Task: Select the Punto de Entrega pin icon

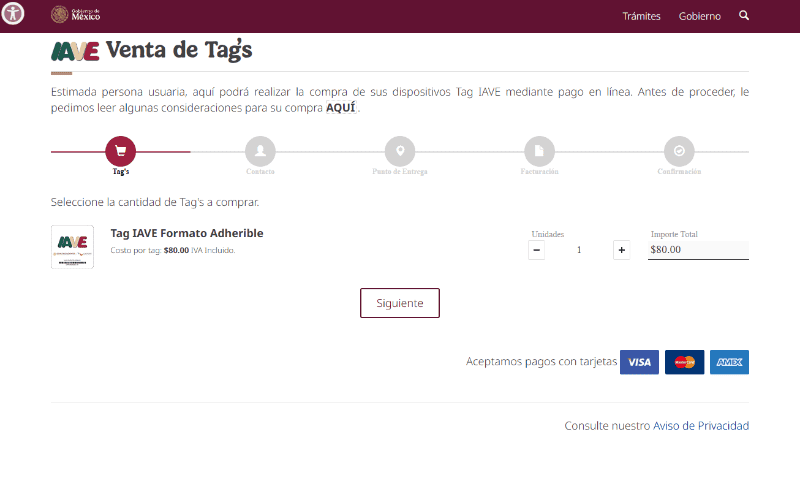Action: pos(400,152)
